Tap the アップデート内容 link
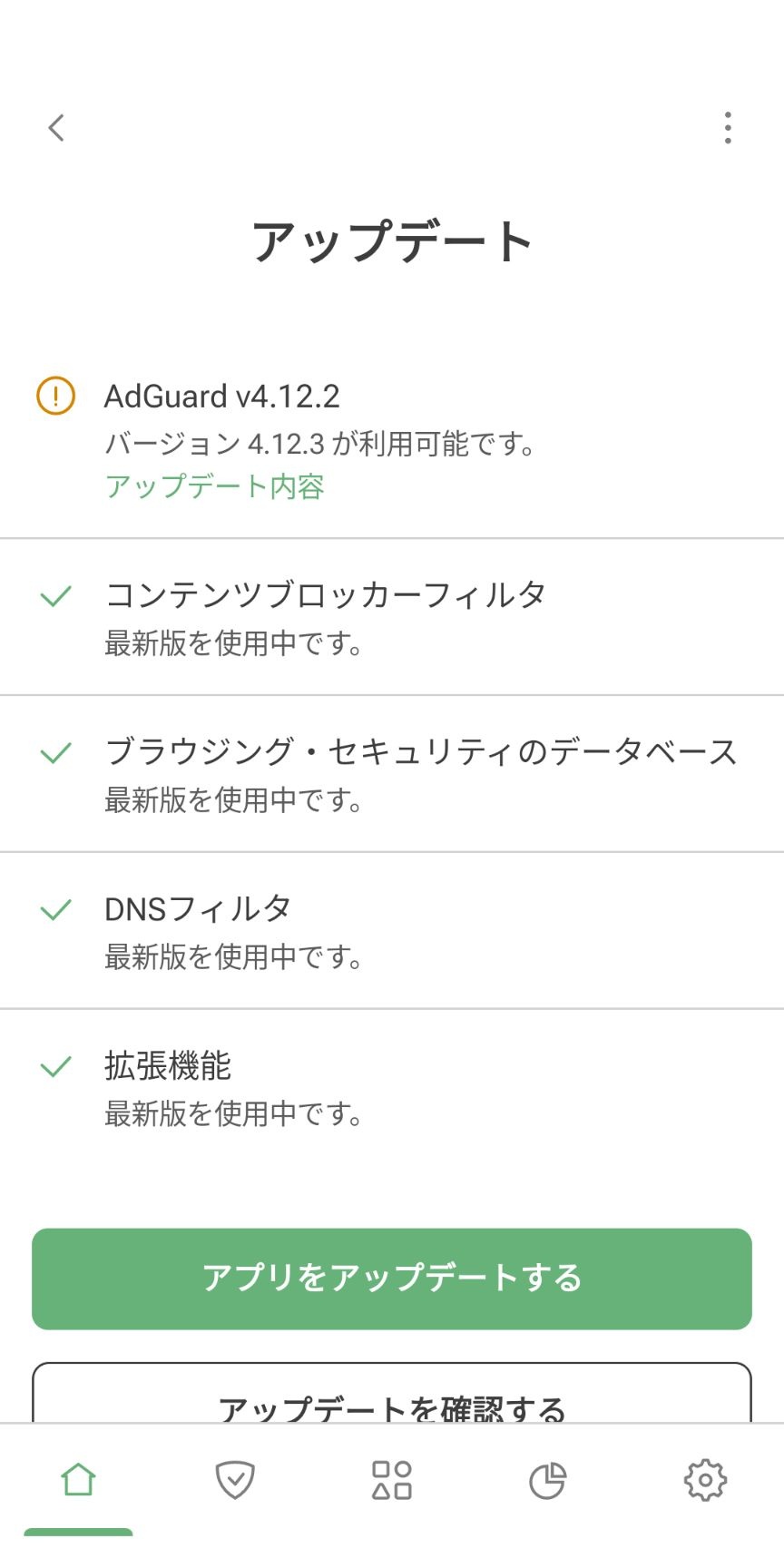This screenshot has height=1568, width=784. click(x=215, y=486)
